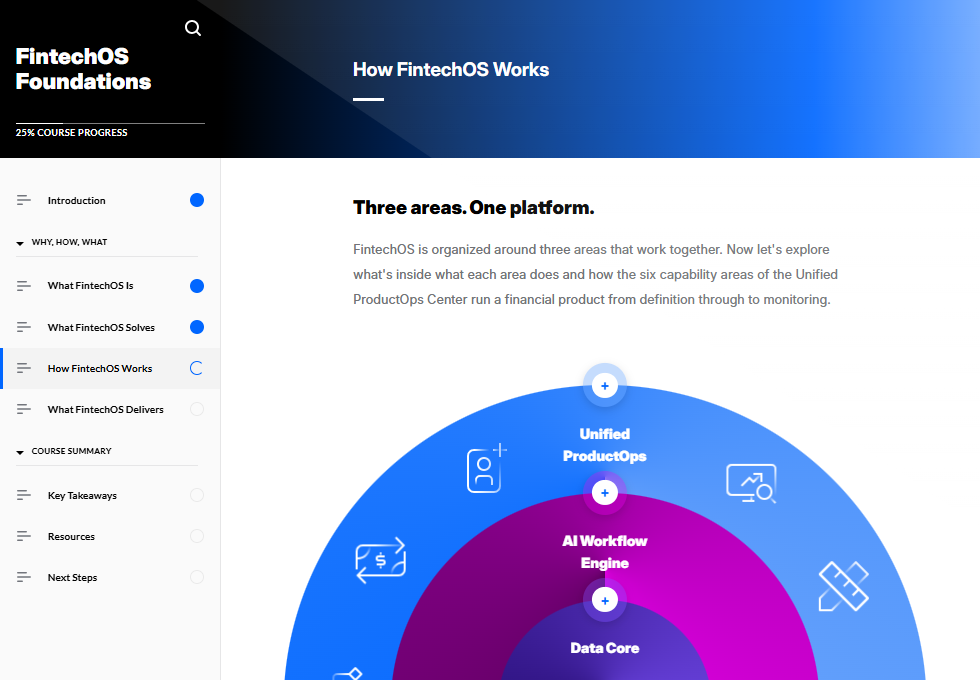Image resolution: width=980 pixels, height=680 pixels.
Task: Click the COURSE SUMMARY section heading
Action: point(71,451)
